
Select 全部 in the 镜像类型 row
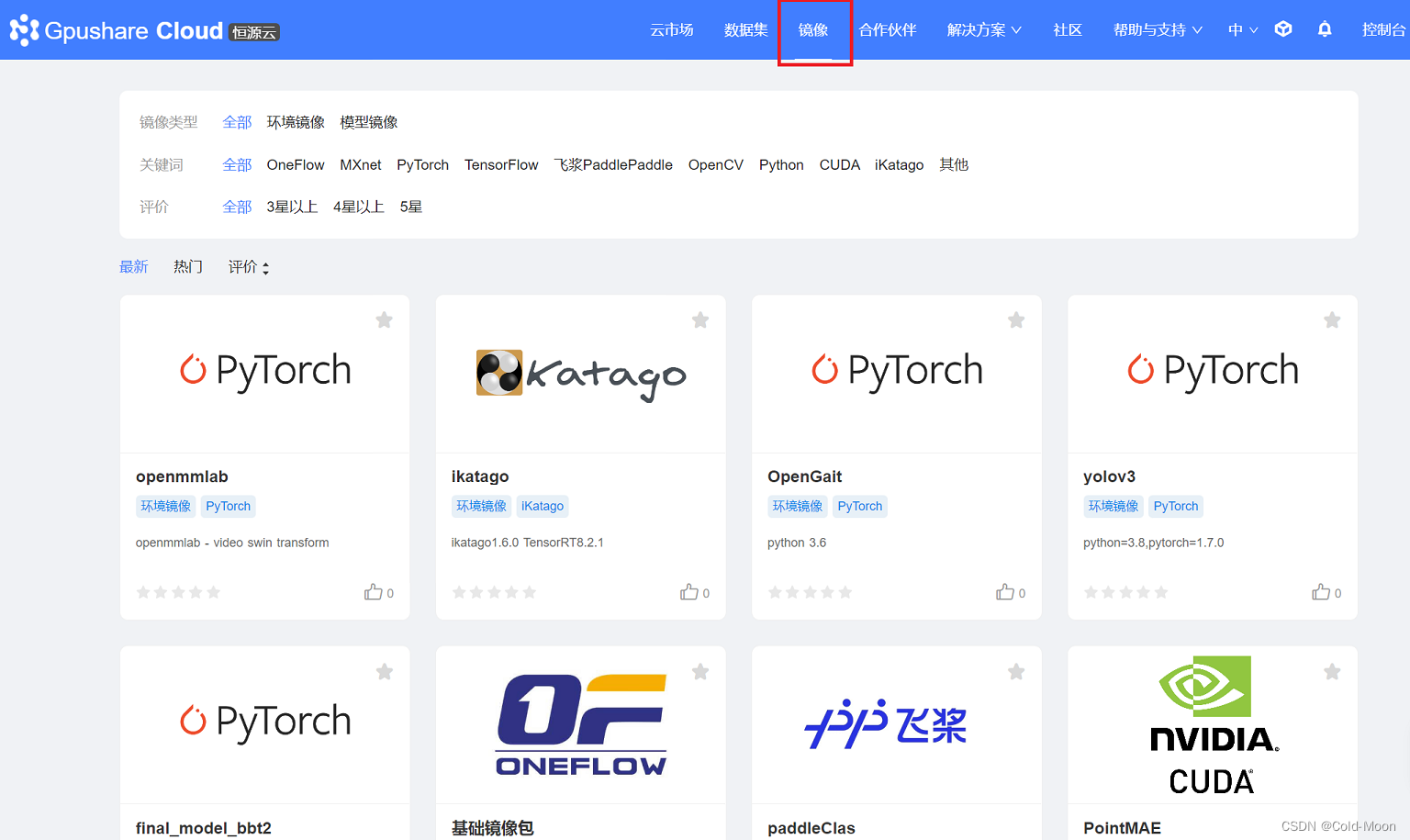point(237,122)
